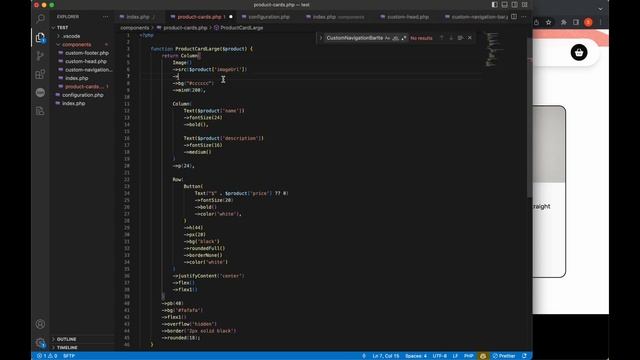Image resolution: width=640 pixels, height=360 pixels.
Task: Close the find widget
Action: pos(470,38)
